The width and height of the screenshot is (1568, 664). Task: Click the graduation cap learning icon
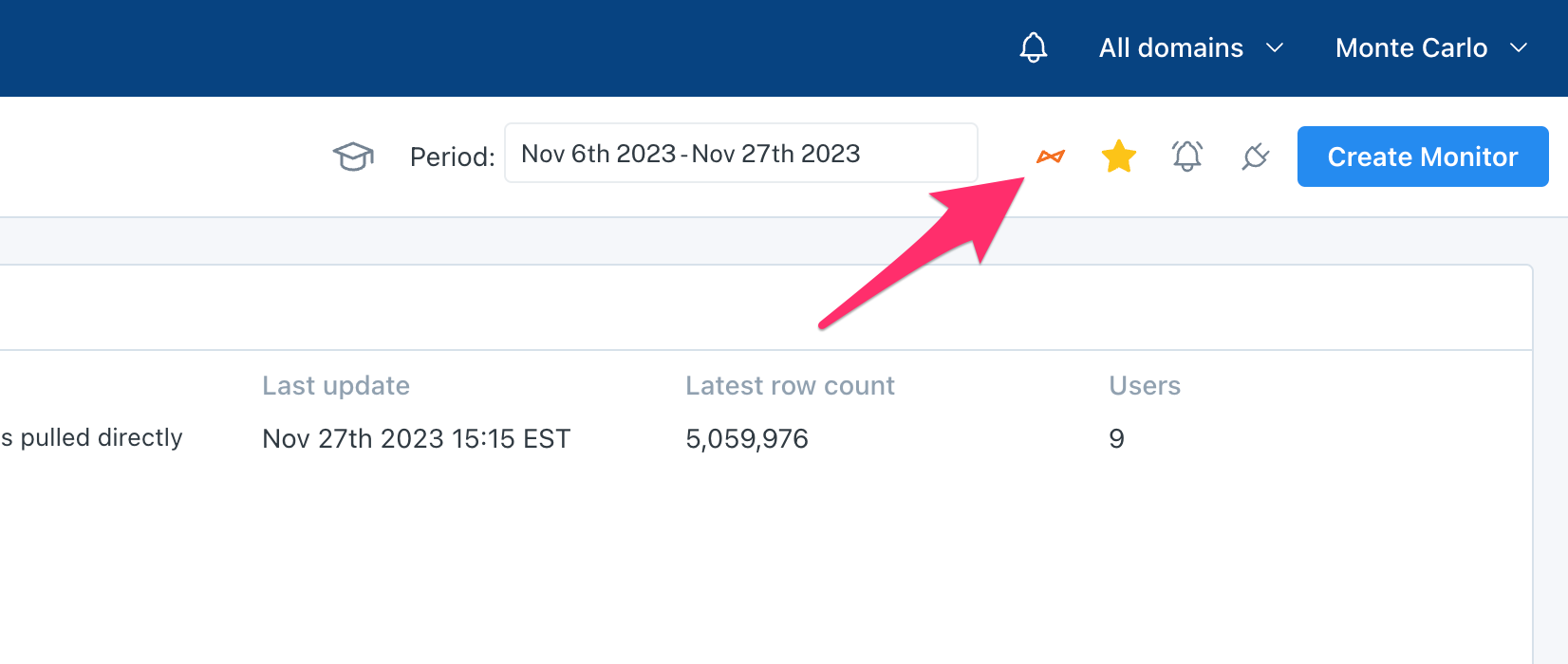pos(353,157)
